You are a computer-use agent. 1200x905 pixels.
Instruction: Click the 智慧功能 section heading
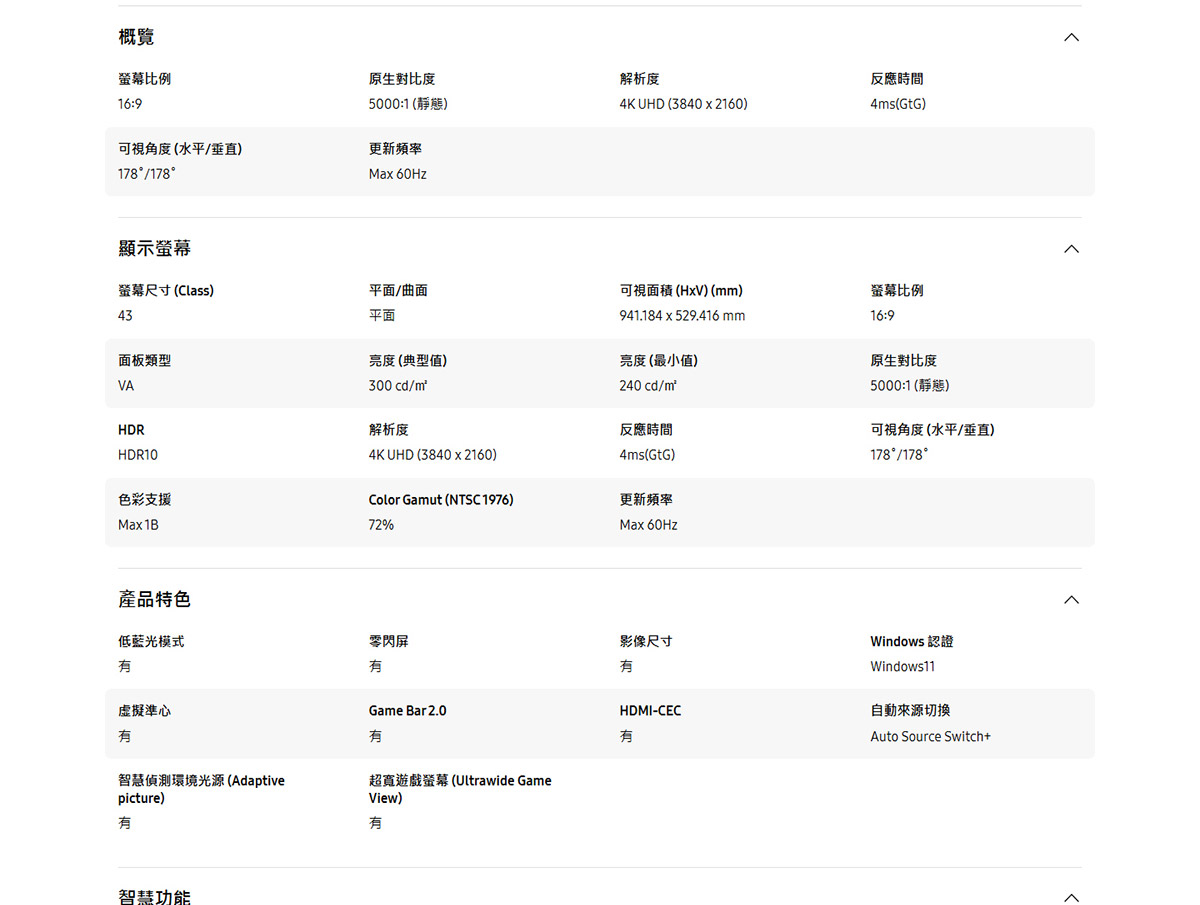tap(154, 896)
